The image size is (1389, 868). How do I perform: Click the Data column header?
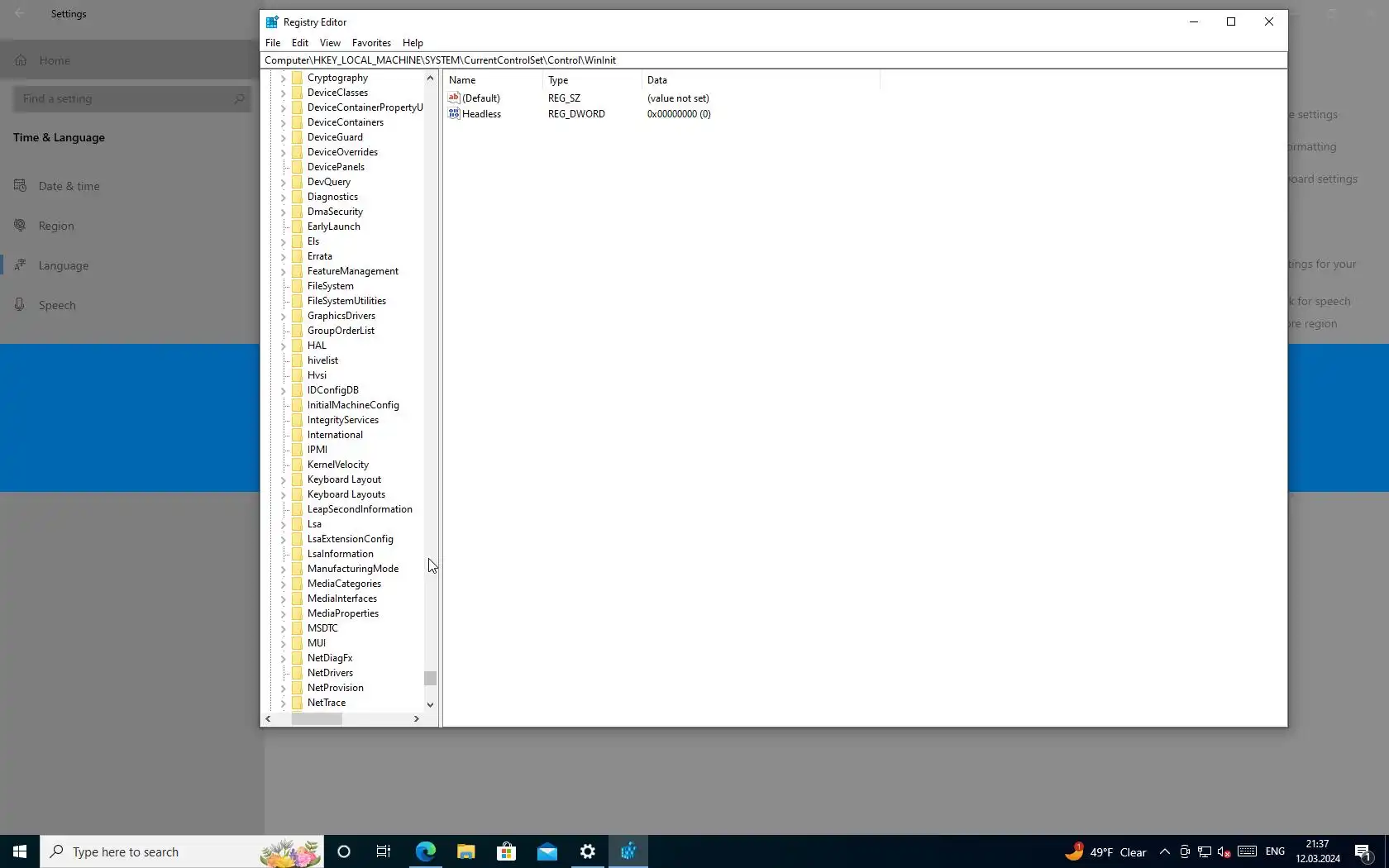click(x=761, y=80)
